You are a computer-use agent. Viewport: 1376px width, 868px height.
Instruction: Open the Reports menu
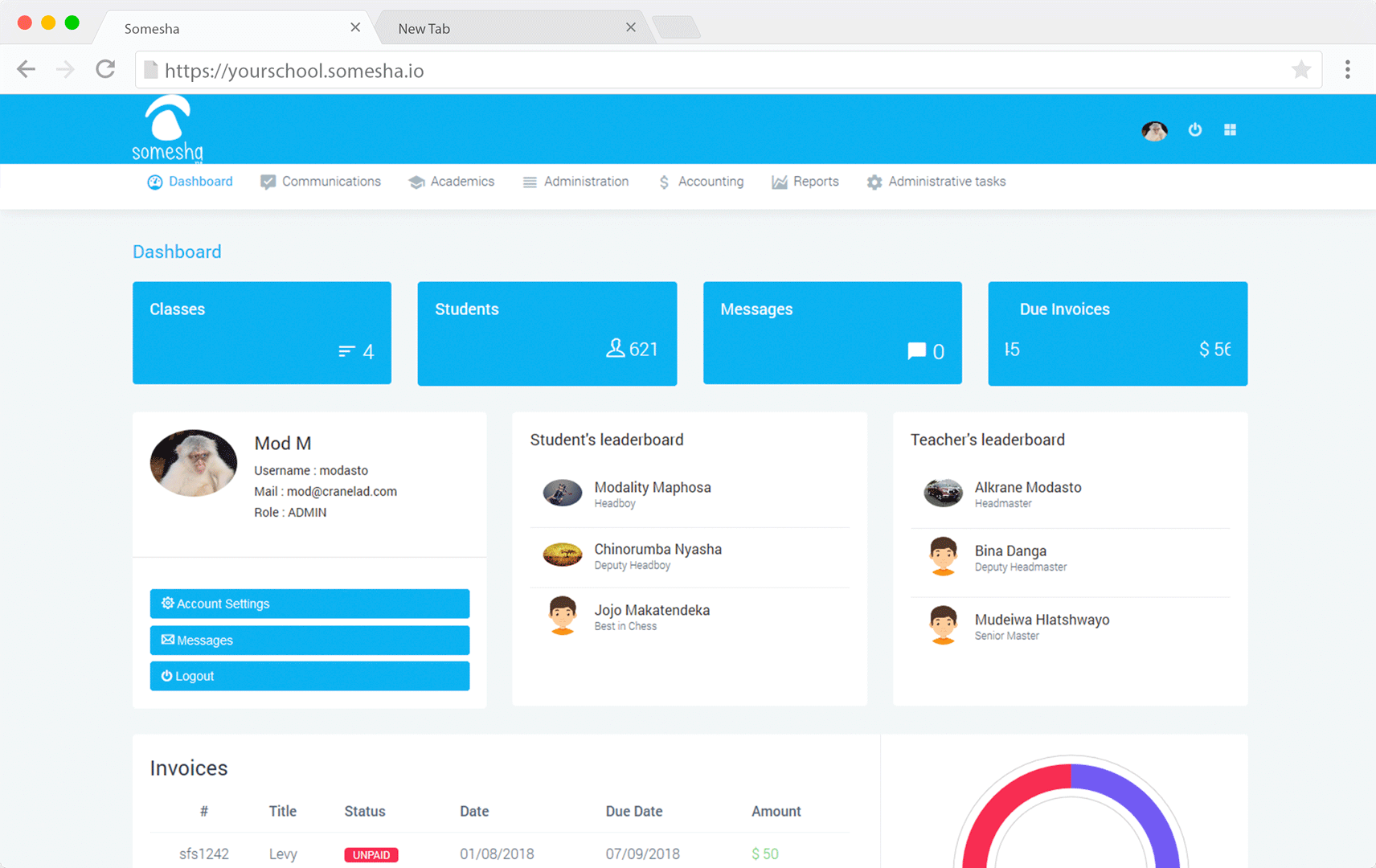coord(805,182)
